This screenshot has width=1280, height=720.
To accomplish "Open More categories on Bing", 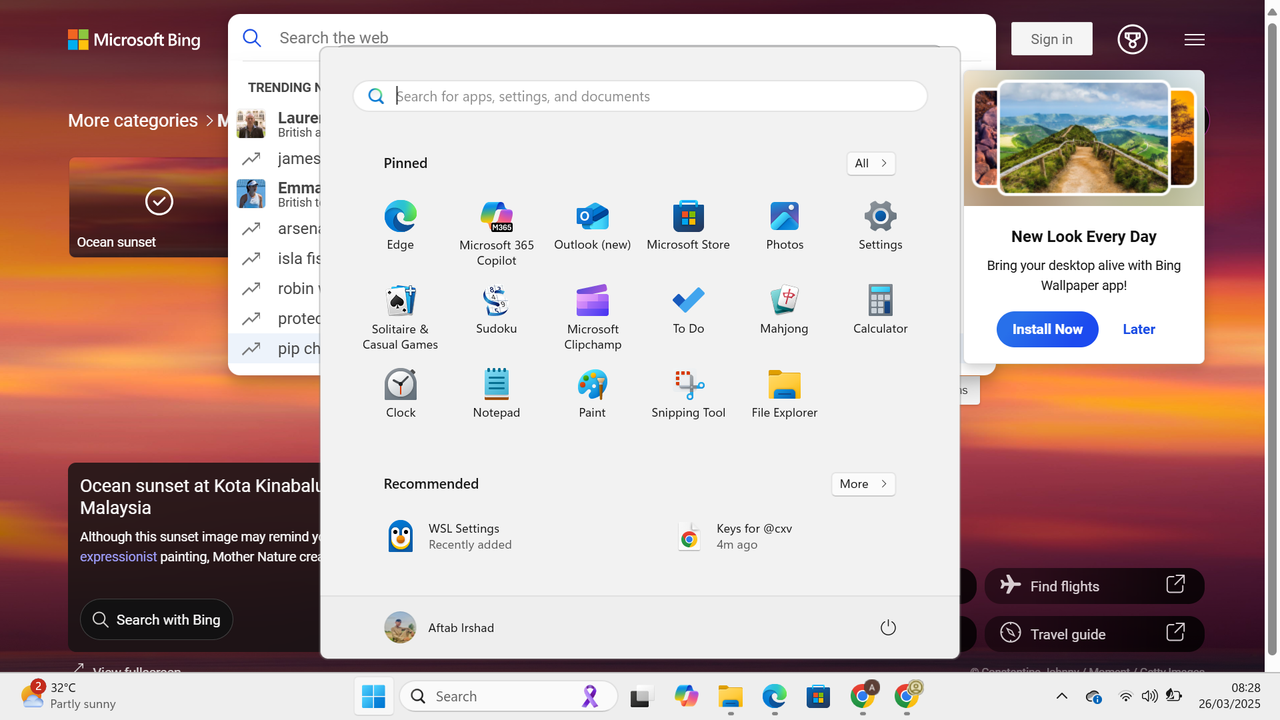I will point(133,121).
